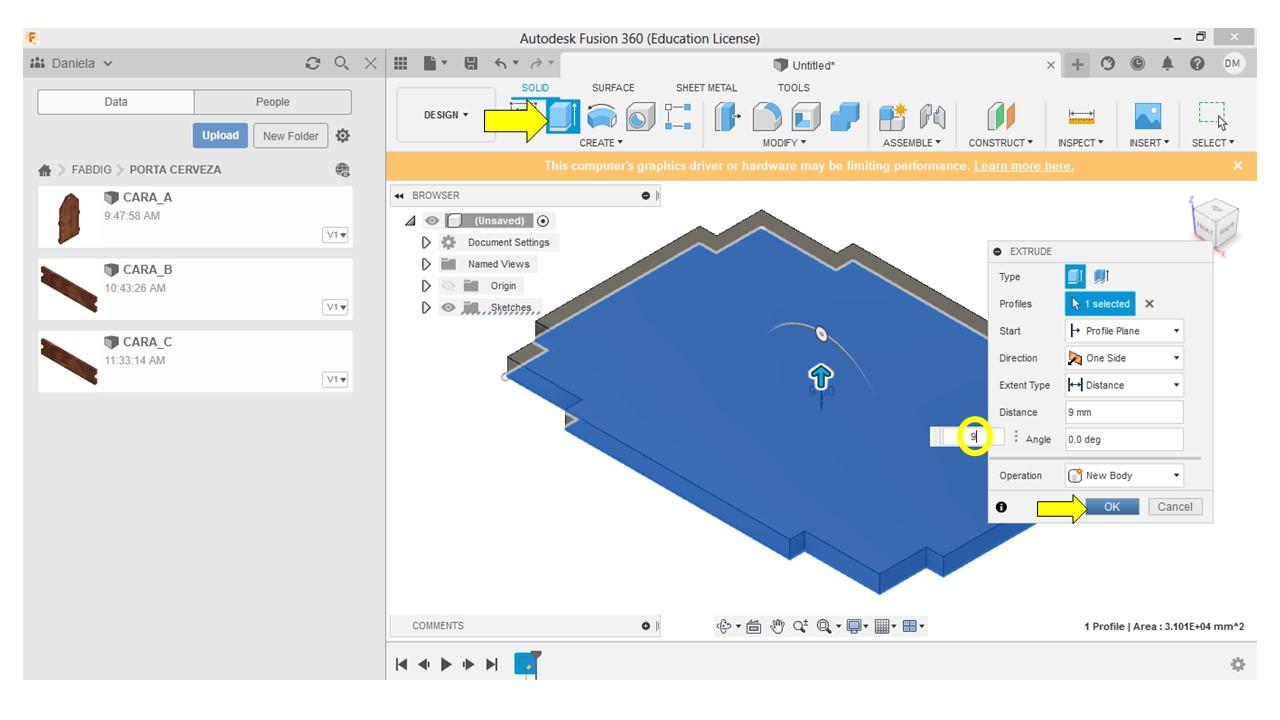This screenshot has height=720, width=1280.
Task: Click the Offset Plane construct icon
Action: pyautogui.click(x=1001, y=117)
